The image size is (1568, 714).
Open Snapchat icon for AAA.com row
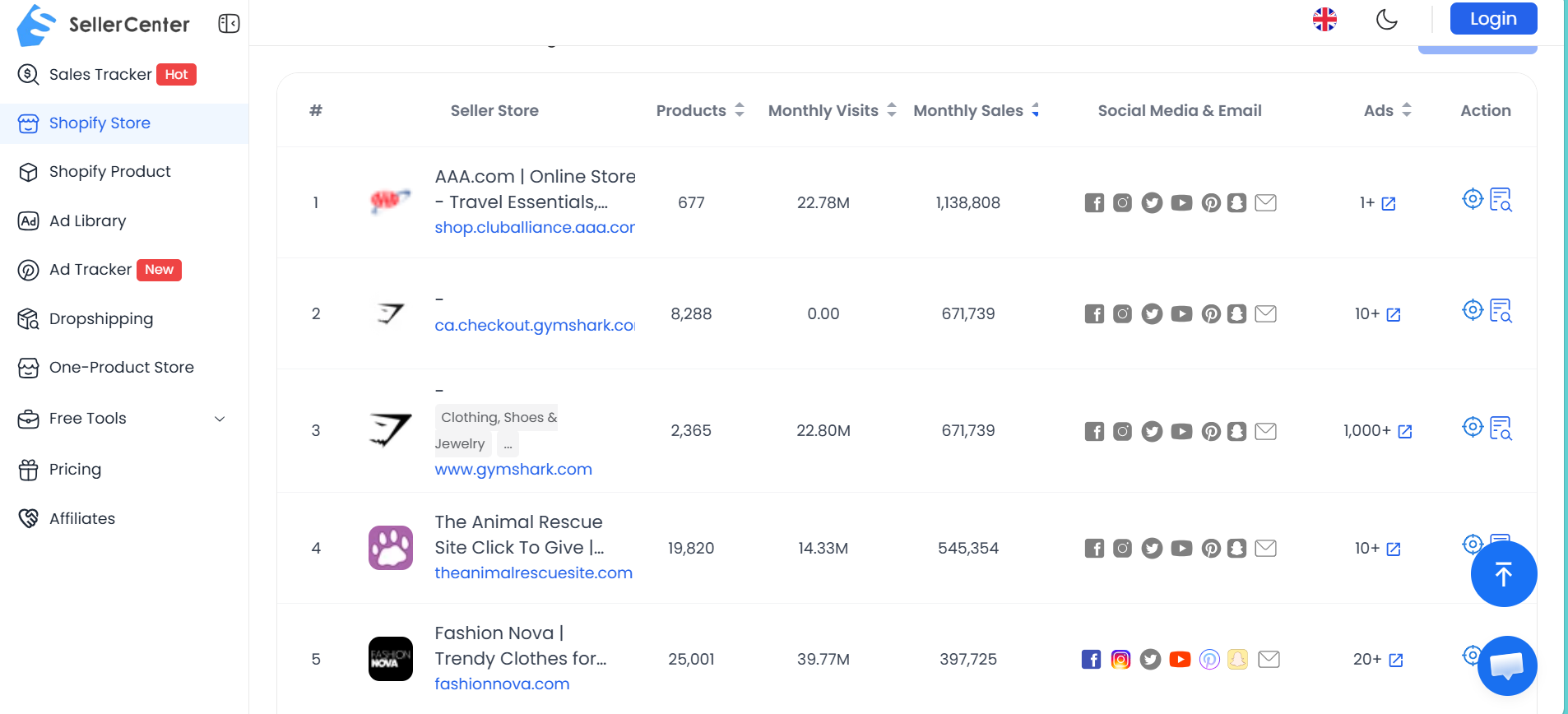click(x=1236, y=203)
